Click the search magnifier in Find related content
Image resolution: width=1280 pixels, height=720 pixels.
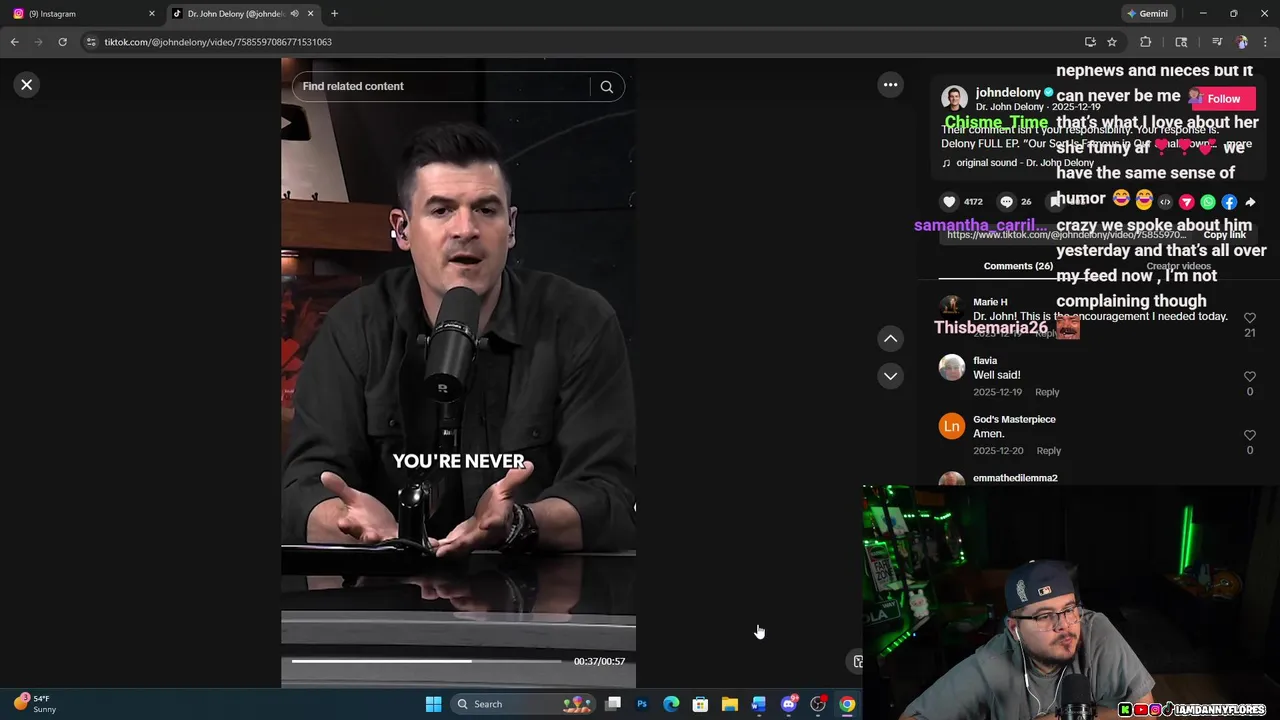(606, 87)
